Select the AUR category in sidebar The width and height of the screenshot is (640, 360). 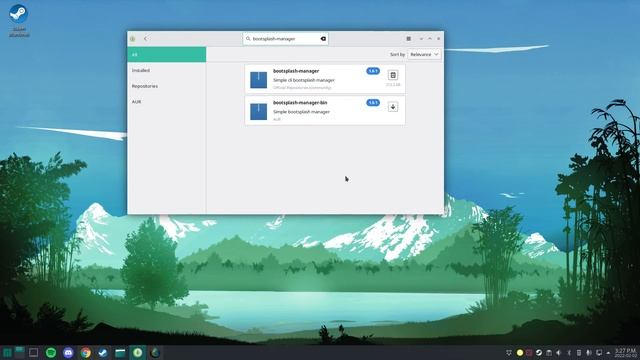click(167, 102)
